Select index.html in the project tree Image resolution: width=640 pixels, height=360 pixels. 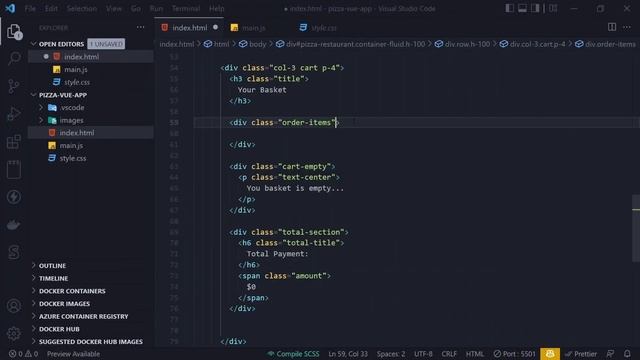[x=77, y=133]
